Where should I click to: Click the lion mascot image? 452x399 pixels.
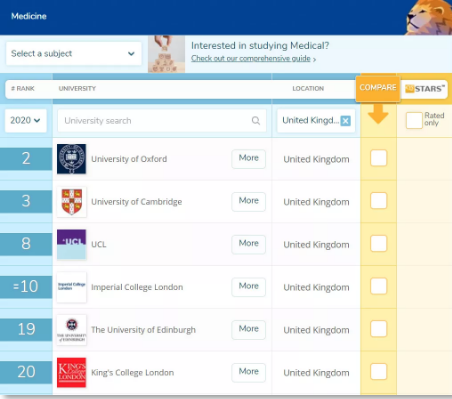pos(429,17)
